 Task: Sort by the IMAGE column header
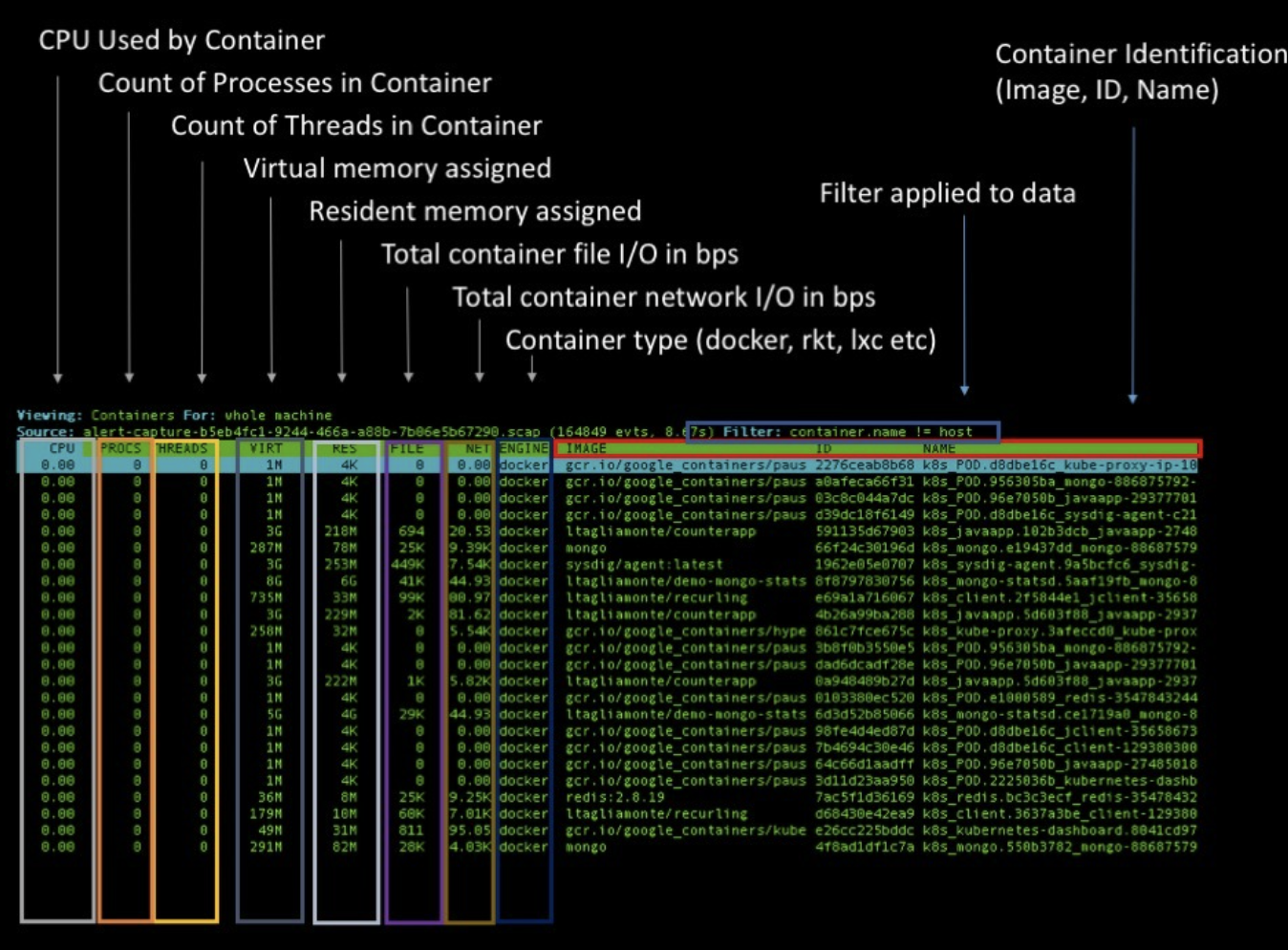coord(586,448)
